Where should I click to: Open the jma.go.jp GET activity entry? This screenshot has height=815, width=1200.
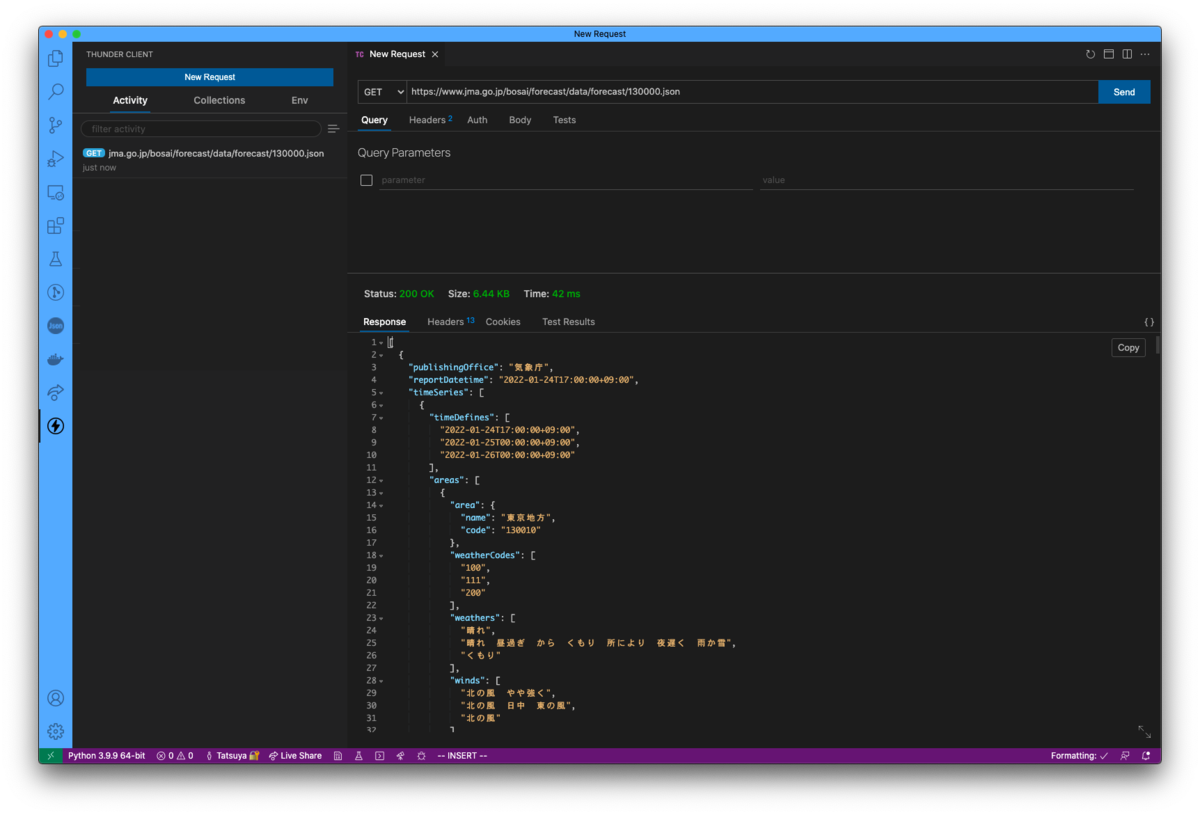[210, 160]
